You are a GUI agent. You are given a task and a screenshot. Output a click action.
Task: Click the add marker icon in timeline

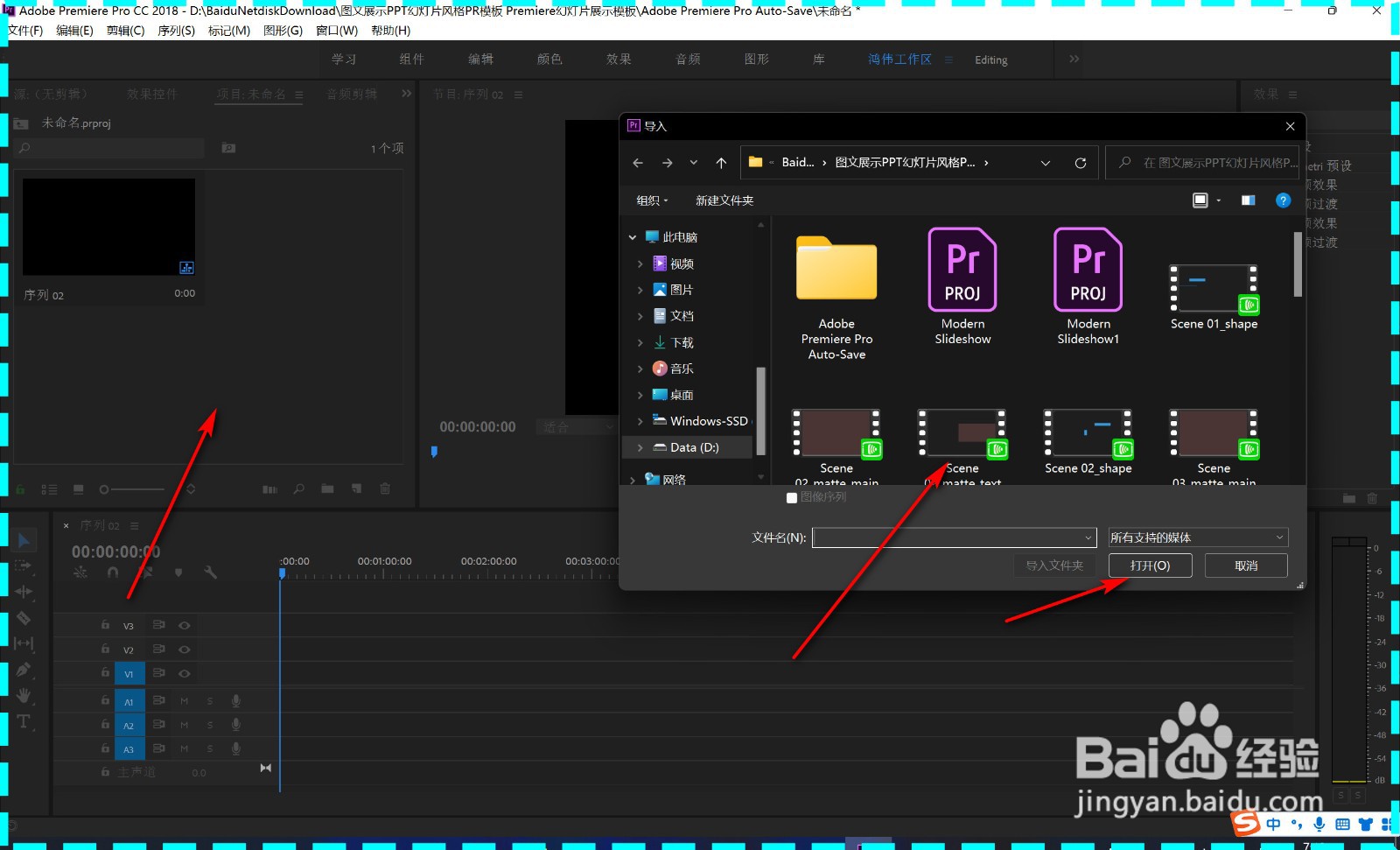click(178, 573)
